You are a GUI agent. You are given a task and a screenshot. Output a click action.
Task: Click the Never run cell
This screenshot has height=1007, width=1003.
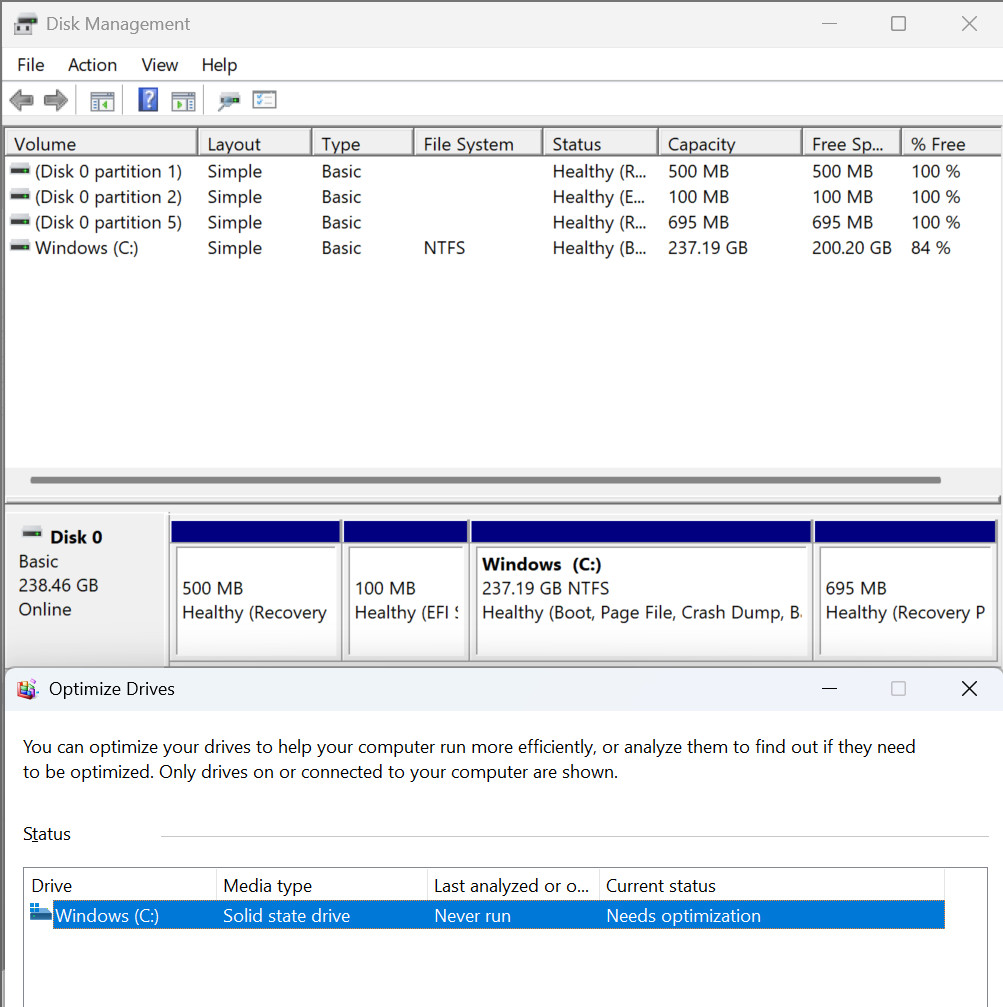(473, 916)
